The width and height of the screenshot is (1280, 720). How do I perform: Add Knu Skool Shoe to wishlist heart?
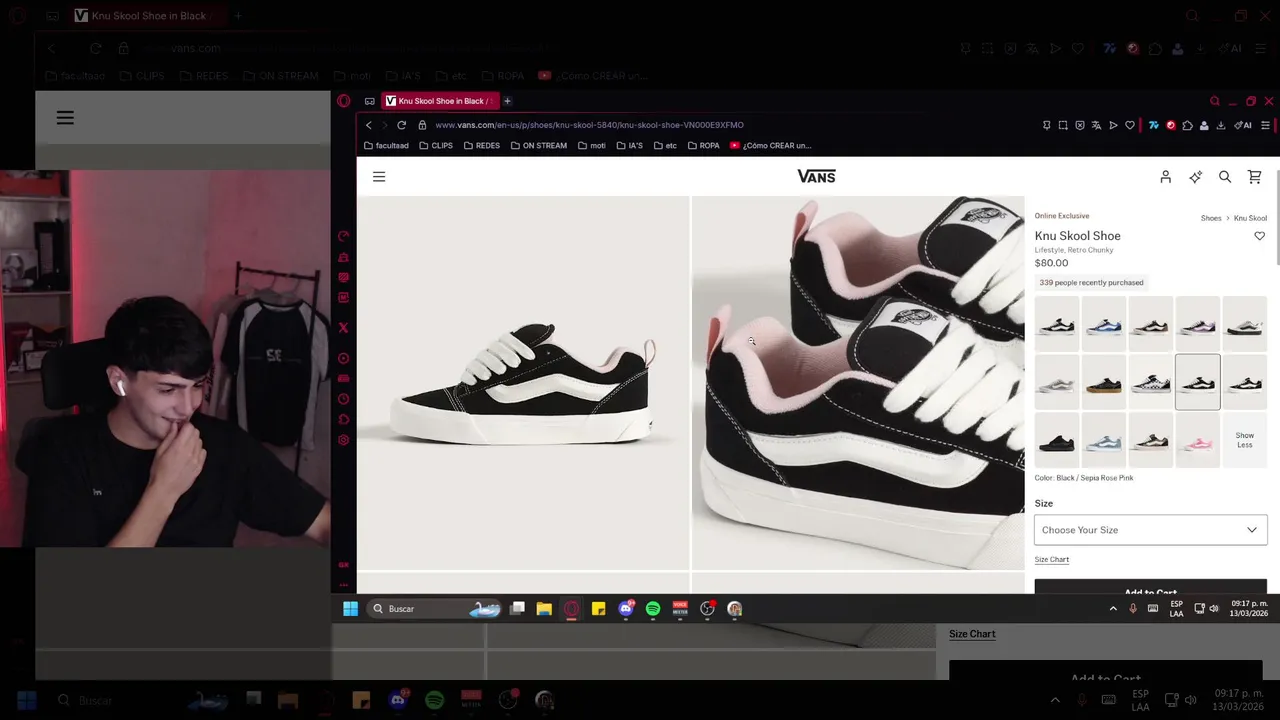coord(1259,236)
